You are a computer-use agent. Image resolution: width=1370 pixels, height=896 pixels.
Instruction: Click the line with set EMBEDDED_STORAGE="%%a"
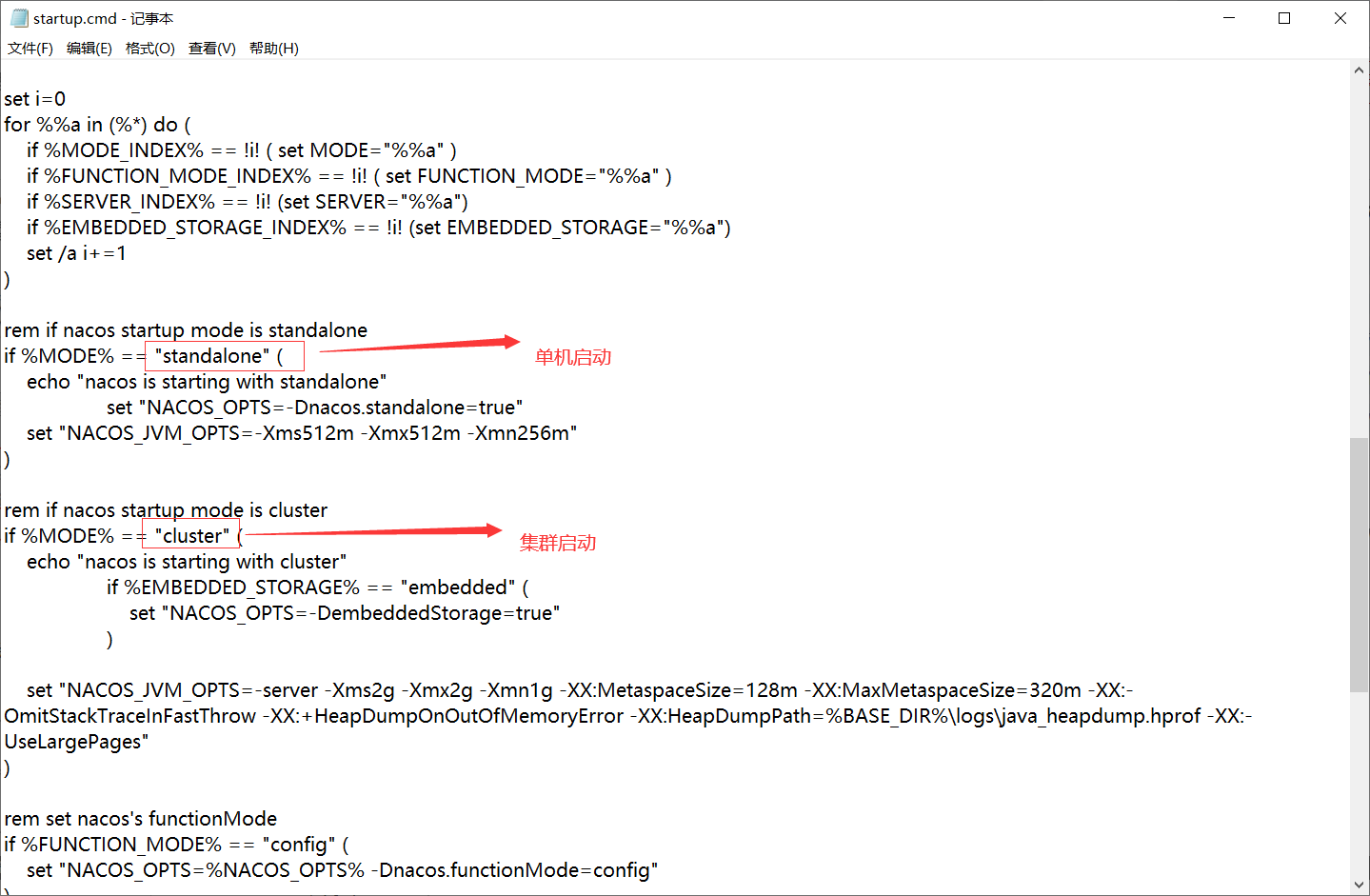379,228
